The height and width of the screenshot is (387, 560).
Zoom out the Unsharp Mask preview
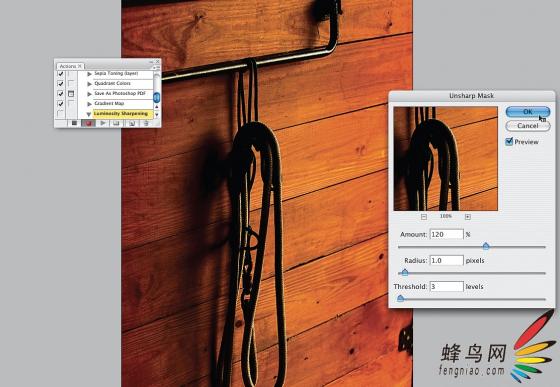(424, 217)
